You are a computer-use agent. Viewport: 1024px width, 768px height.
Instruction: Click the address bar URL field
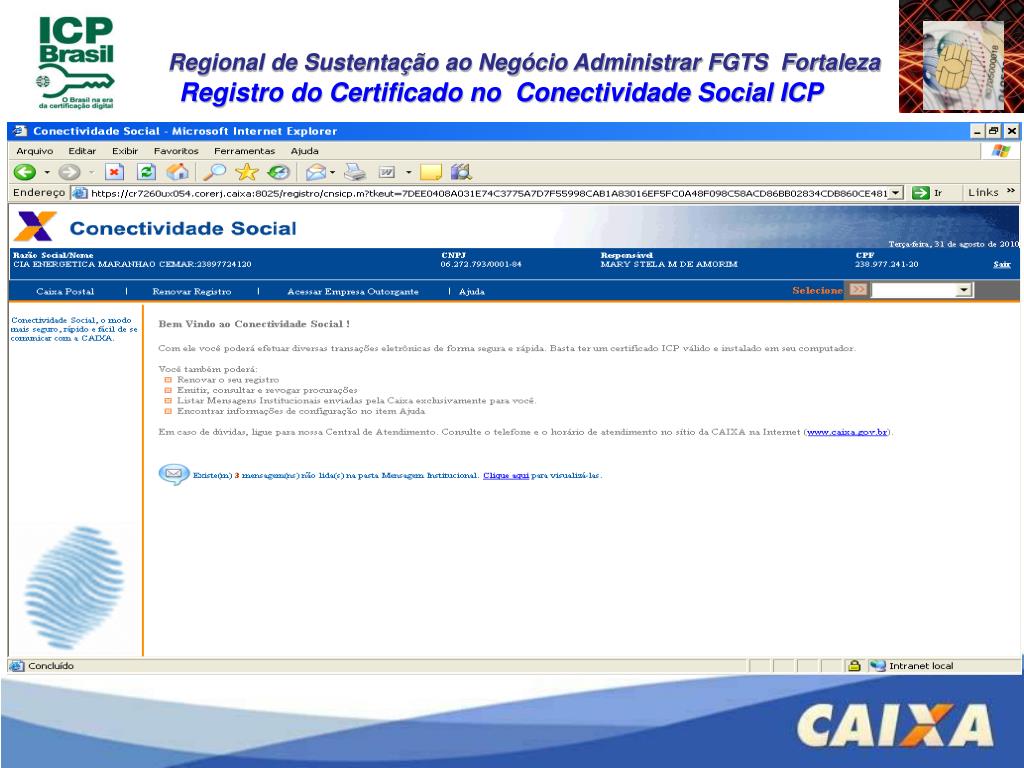(488, 193)
